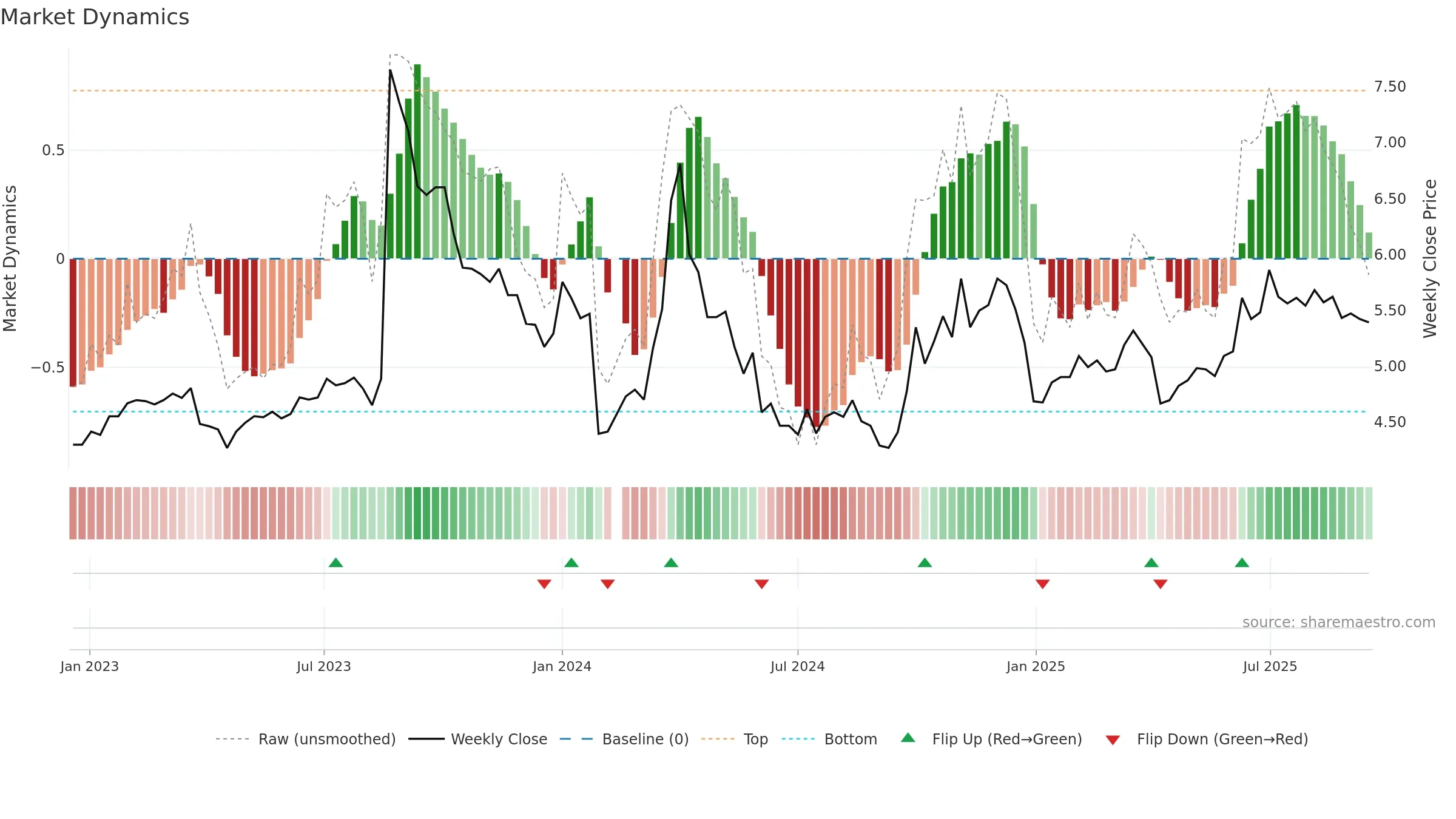The image size is (1456, 819).
Task: Click the Jul 2025 x-axis label
Action: point(1270,666)
